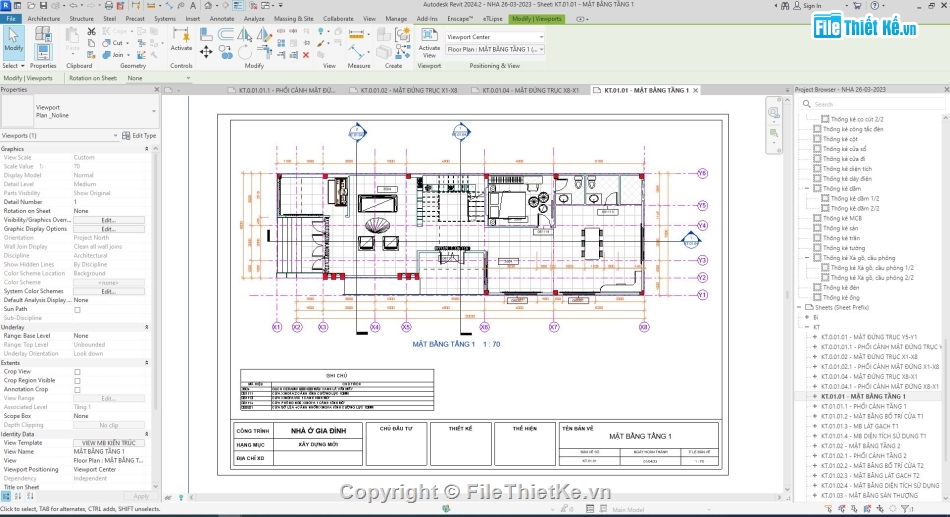Toggle the Crop View checkbox
Image resolution: width=950 pixels, height=517 pixels.
click(78, 372)
